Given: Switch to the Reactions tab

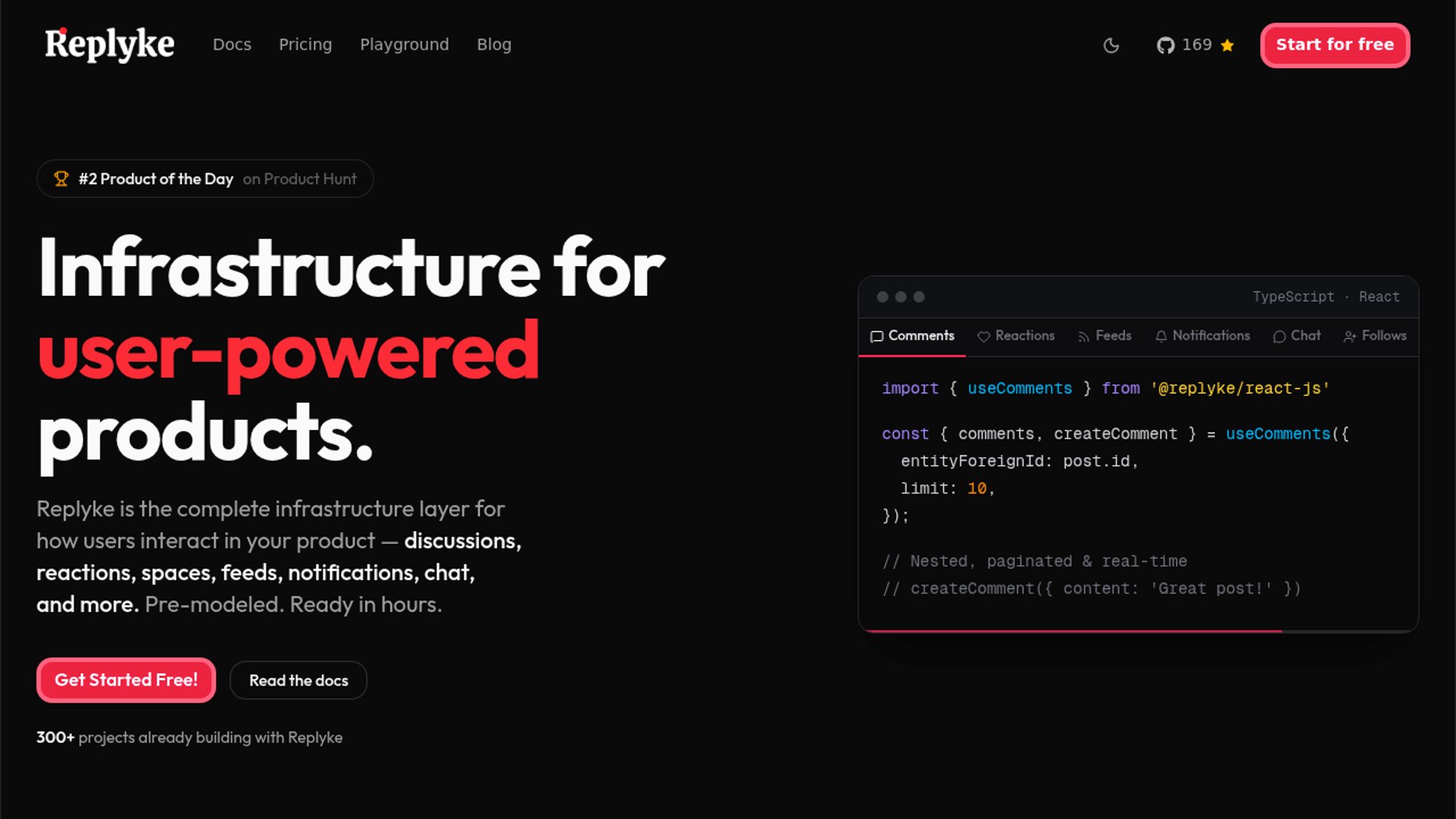Looking at the screenshot, I should tap(1016, 336).
